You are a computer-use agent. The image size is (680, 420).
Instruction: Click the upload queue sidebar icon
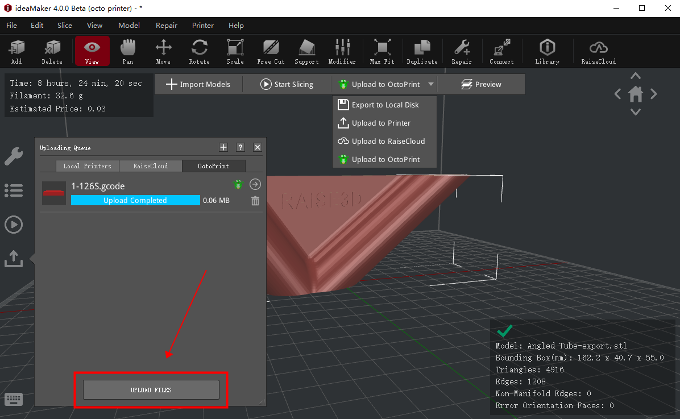coord(14,259)
